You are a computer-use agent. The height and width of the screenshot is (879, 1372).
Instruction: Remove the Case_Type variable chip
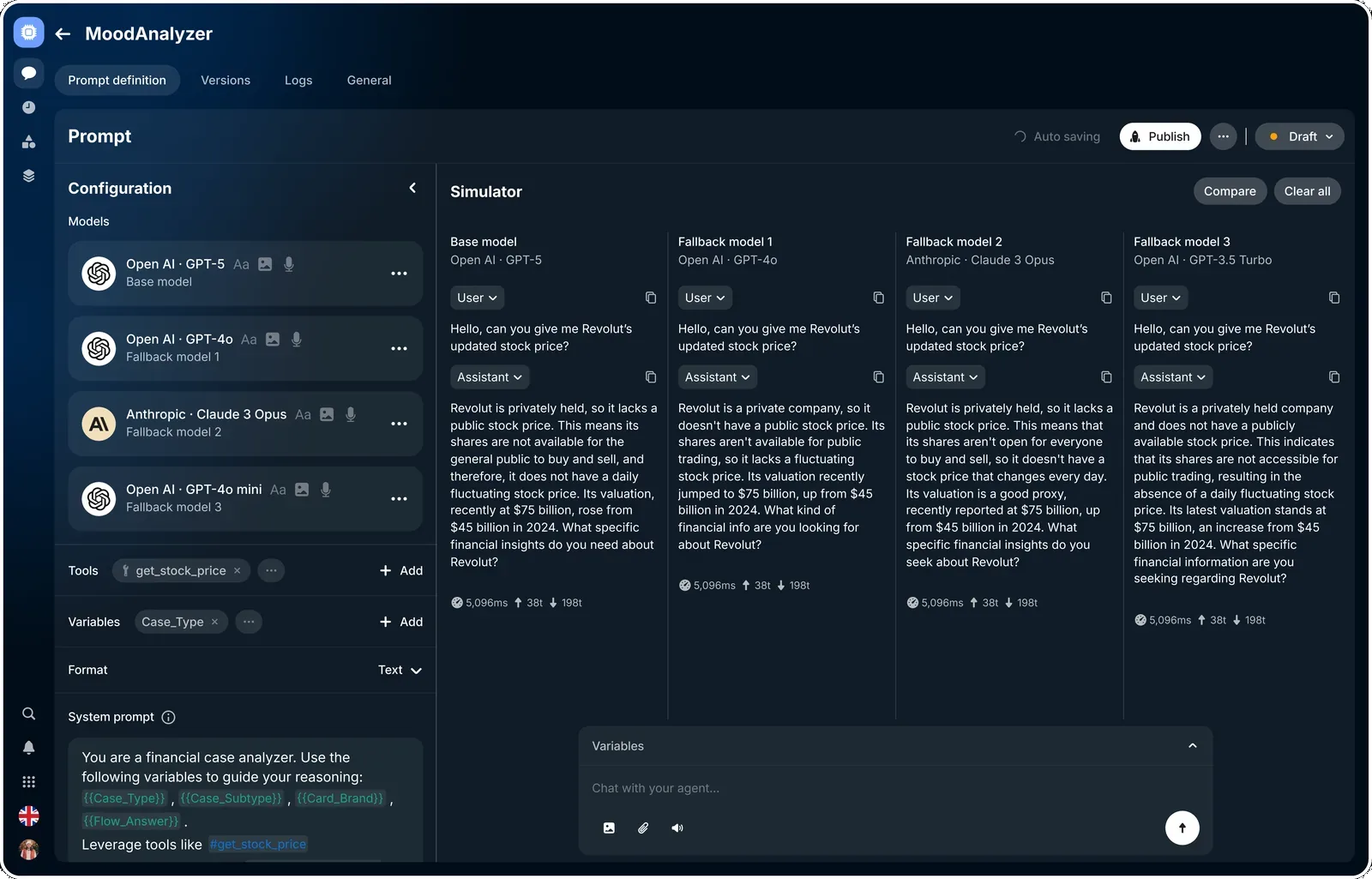(215, 622)
